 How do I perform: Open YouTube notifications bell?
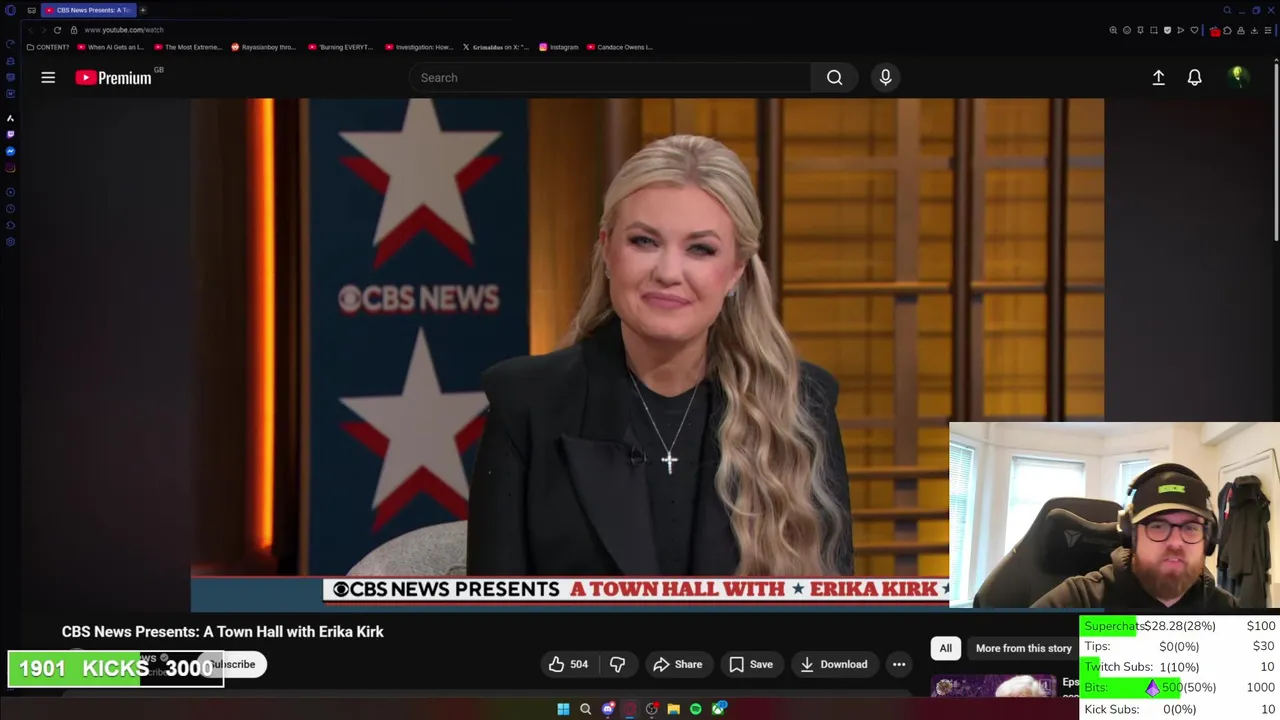pos(1194,77)
